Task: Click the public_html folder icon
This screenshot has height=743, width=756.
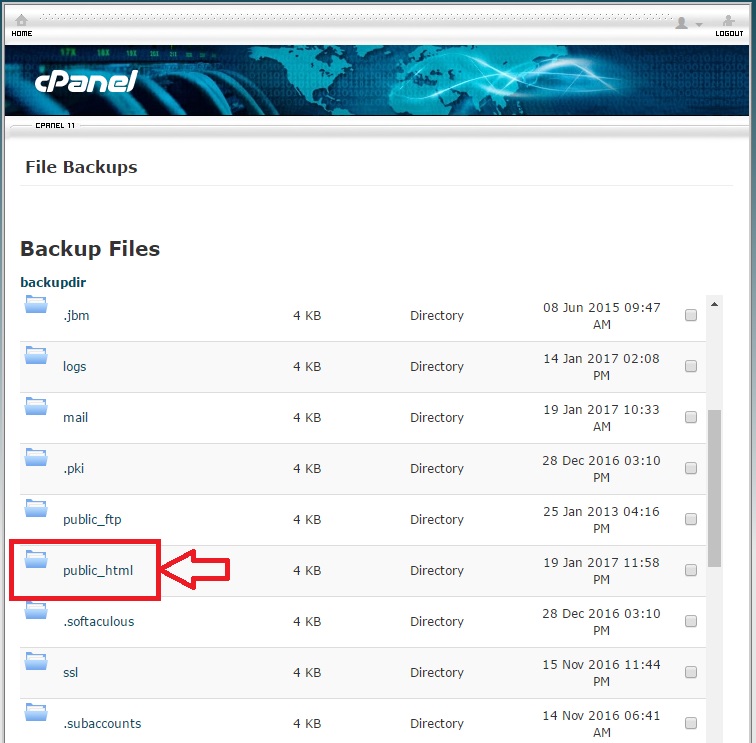Action: 36,559
